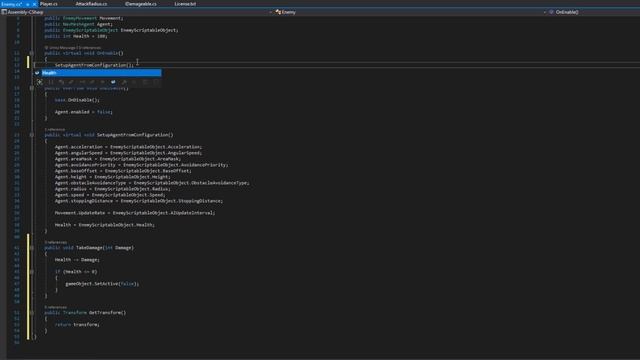The height and width of the screenshot is (360, 640).
Task: Click the Agent.stoppingDistance assignment line
Action: tap(139, 201)
